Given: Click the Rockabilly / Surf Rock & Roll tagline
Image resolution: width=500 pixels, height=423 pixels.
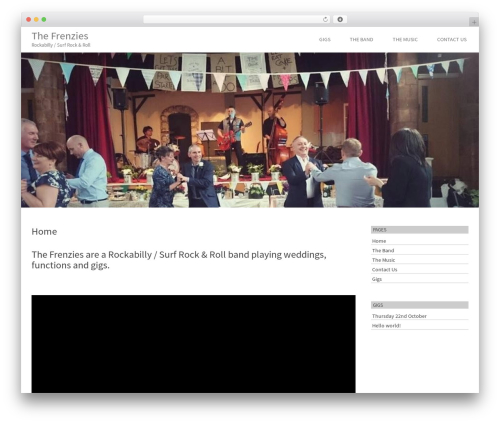Looking at the screenshot, I should 61,45.
